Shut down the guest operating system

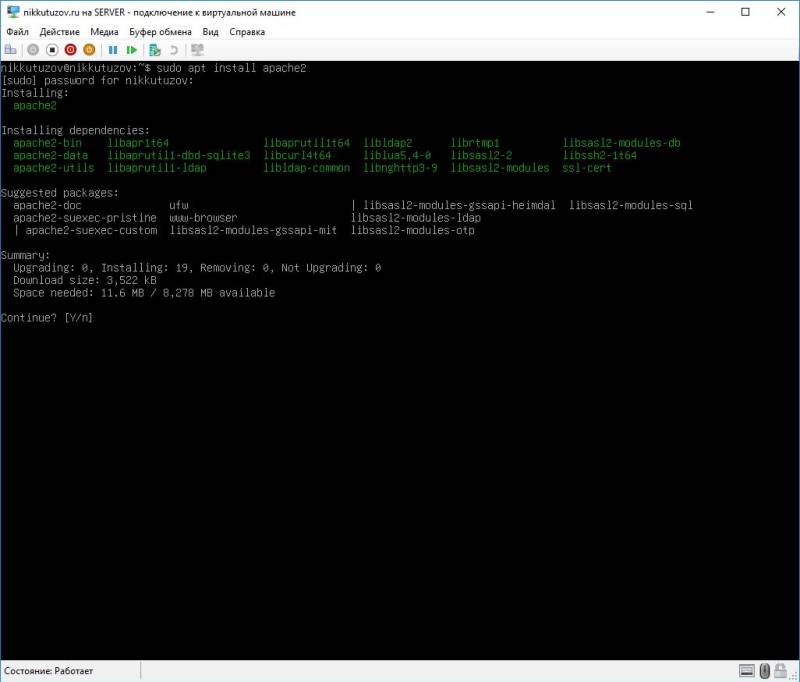point(70,48)
